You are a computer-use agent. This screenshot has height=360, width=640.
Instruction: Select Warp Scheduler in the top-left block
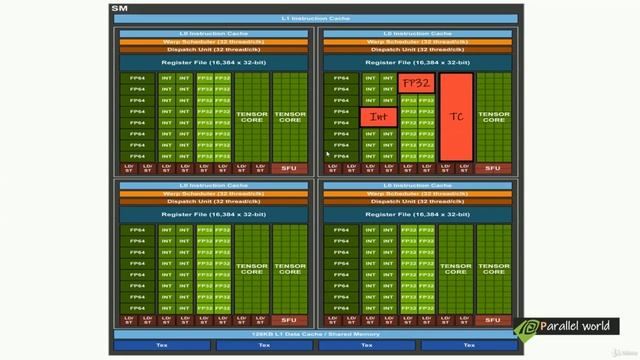[213, 42]
